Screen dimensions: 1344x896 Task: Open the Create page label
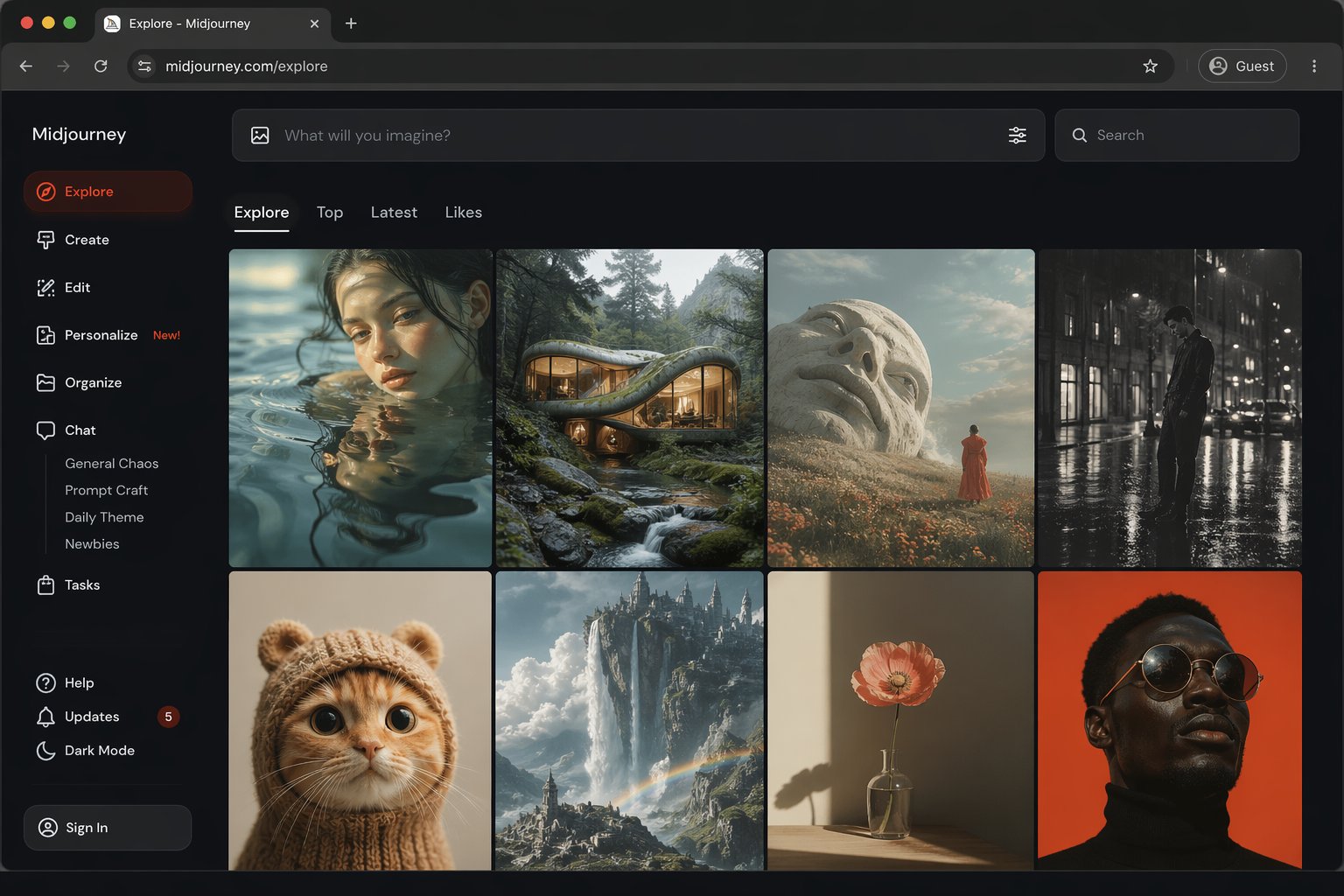click(x=87, y=240)
